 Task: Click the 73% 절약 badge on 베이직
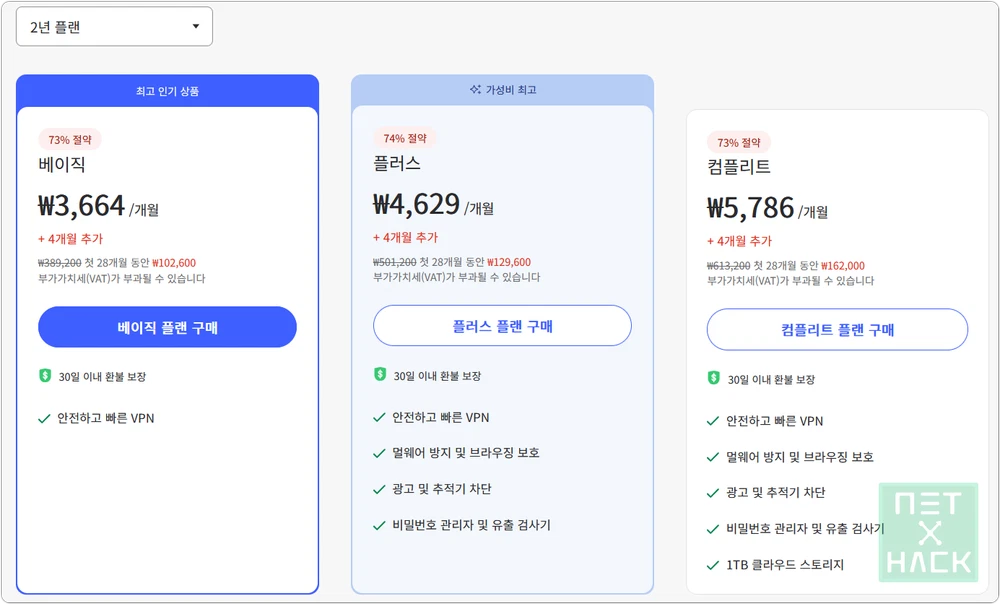(x=70, y=140)
